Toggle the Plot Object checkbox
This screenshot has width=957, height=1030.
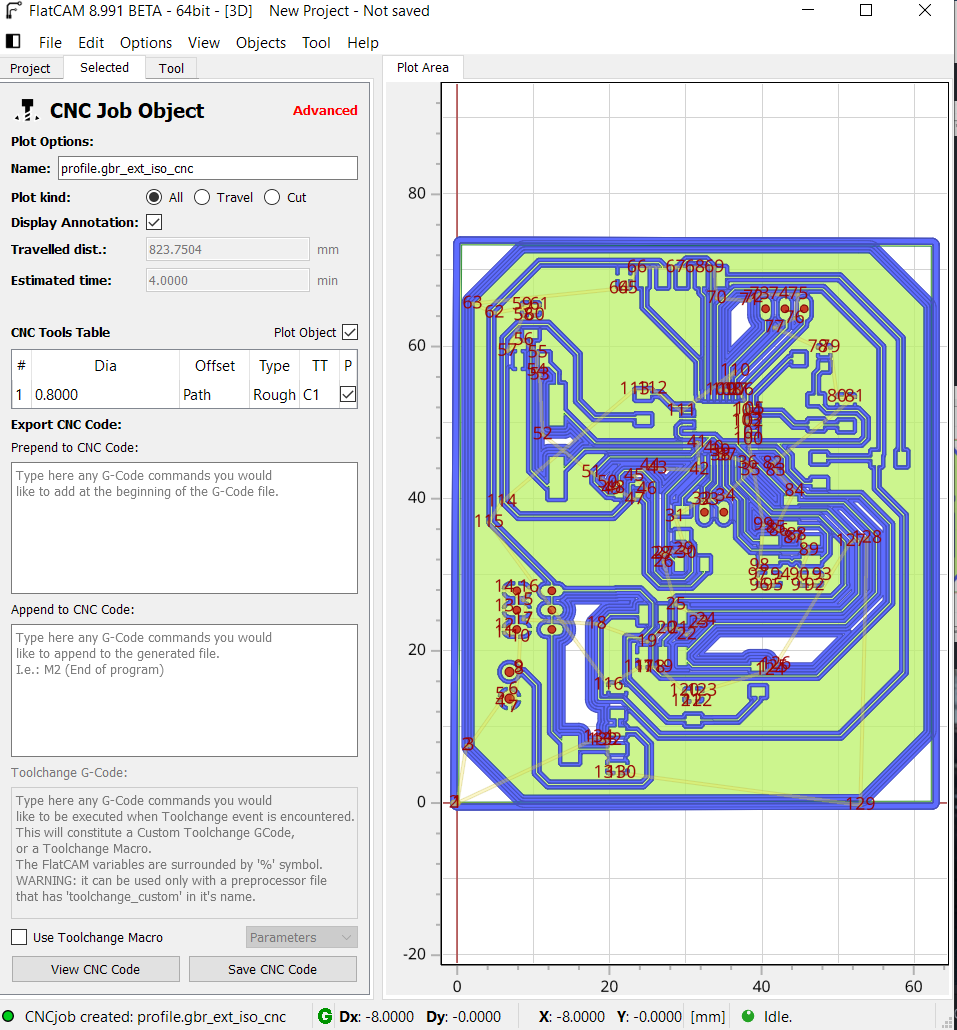[x=350, y=332]
